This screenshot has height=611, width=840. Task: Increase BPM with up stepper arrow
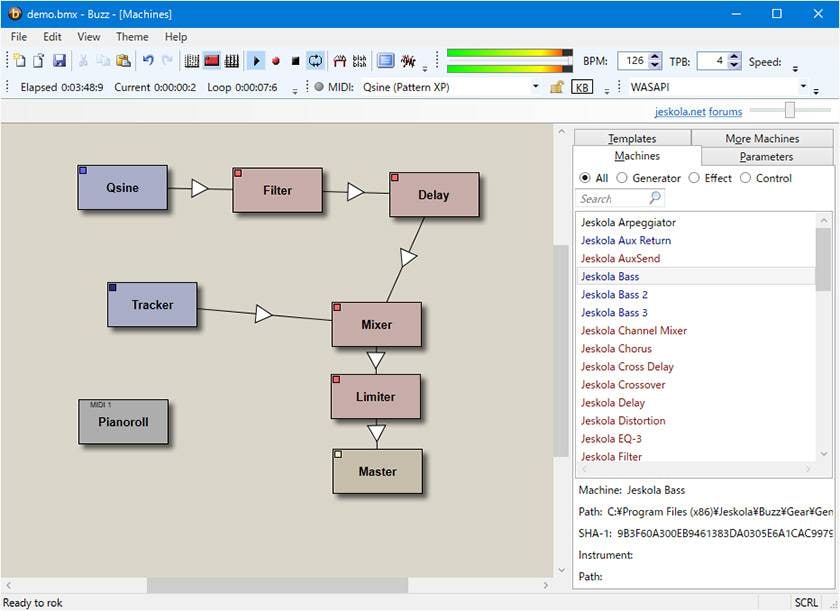pyautogui.click(x=655, y=57)
